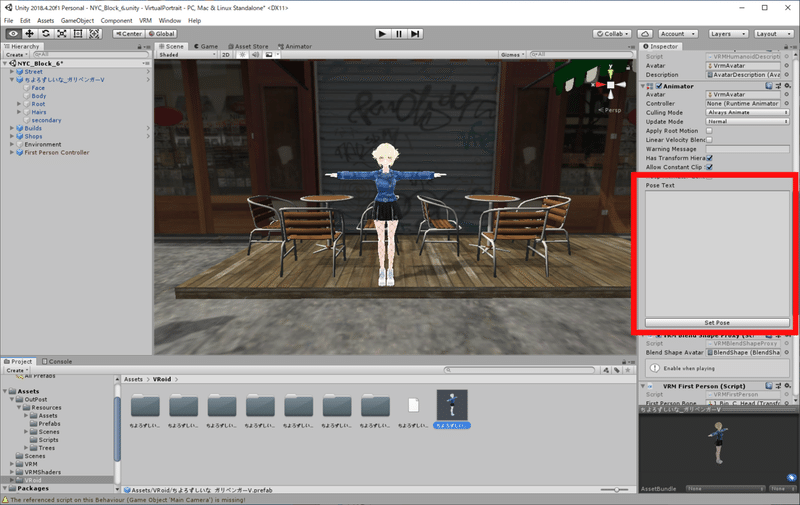Screen dimensions: 800x505
Task: Select First Person Controller in Hierarchy
Action: pyautogui.click(x=57, y=153)
